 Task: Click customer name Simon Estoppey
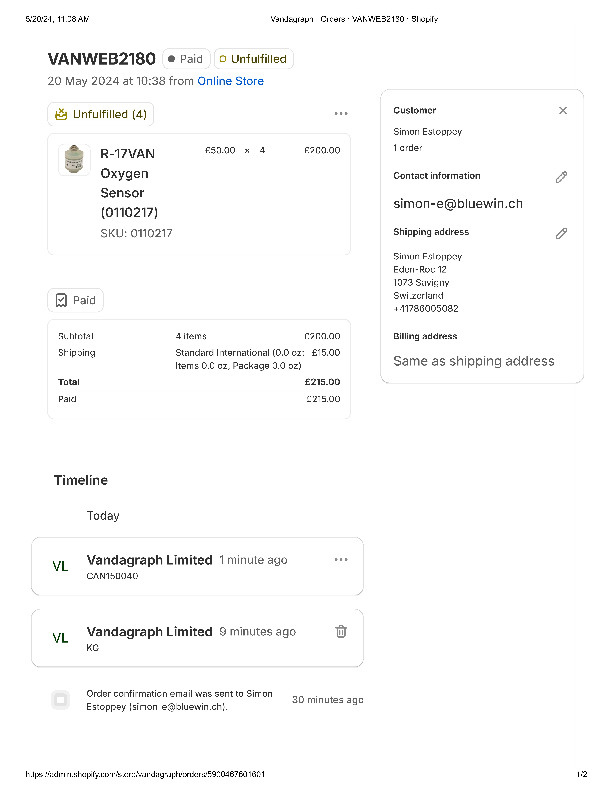[427, 132]
